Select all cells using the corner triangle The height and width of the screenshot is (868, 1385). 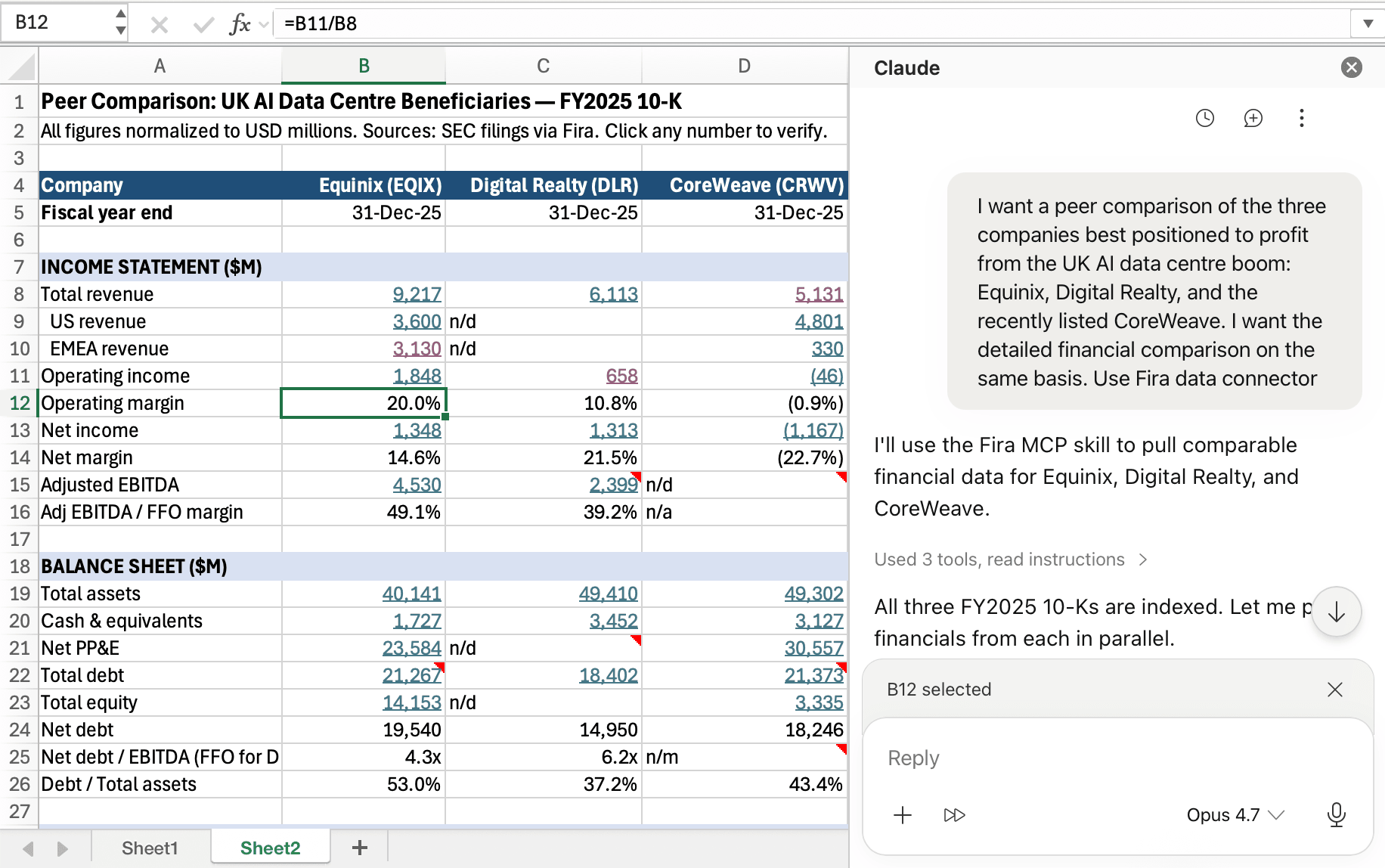(20, 67)
